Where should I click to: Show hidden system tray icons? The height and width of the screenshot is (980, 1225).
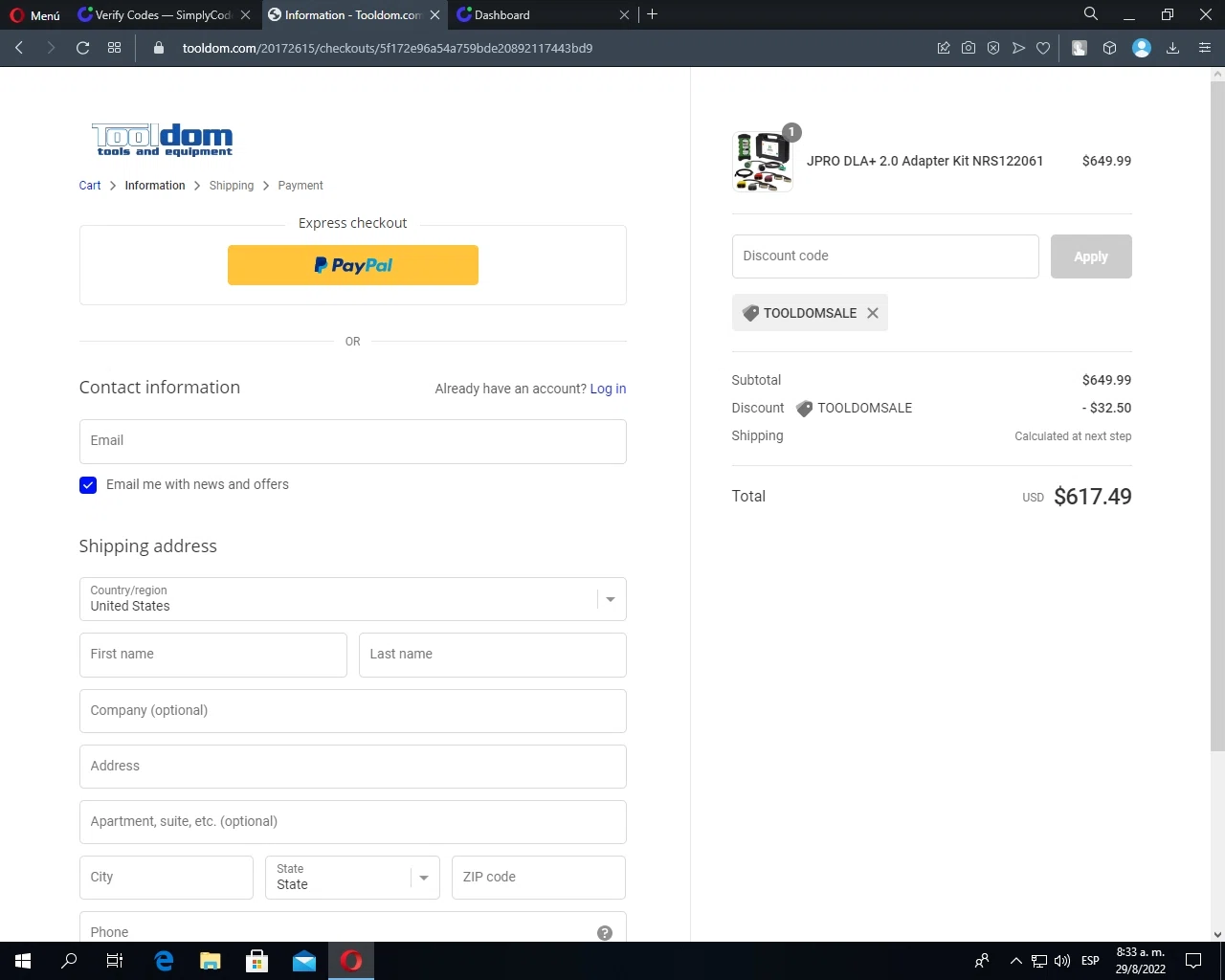click(x=1016, y=961)
